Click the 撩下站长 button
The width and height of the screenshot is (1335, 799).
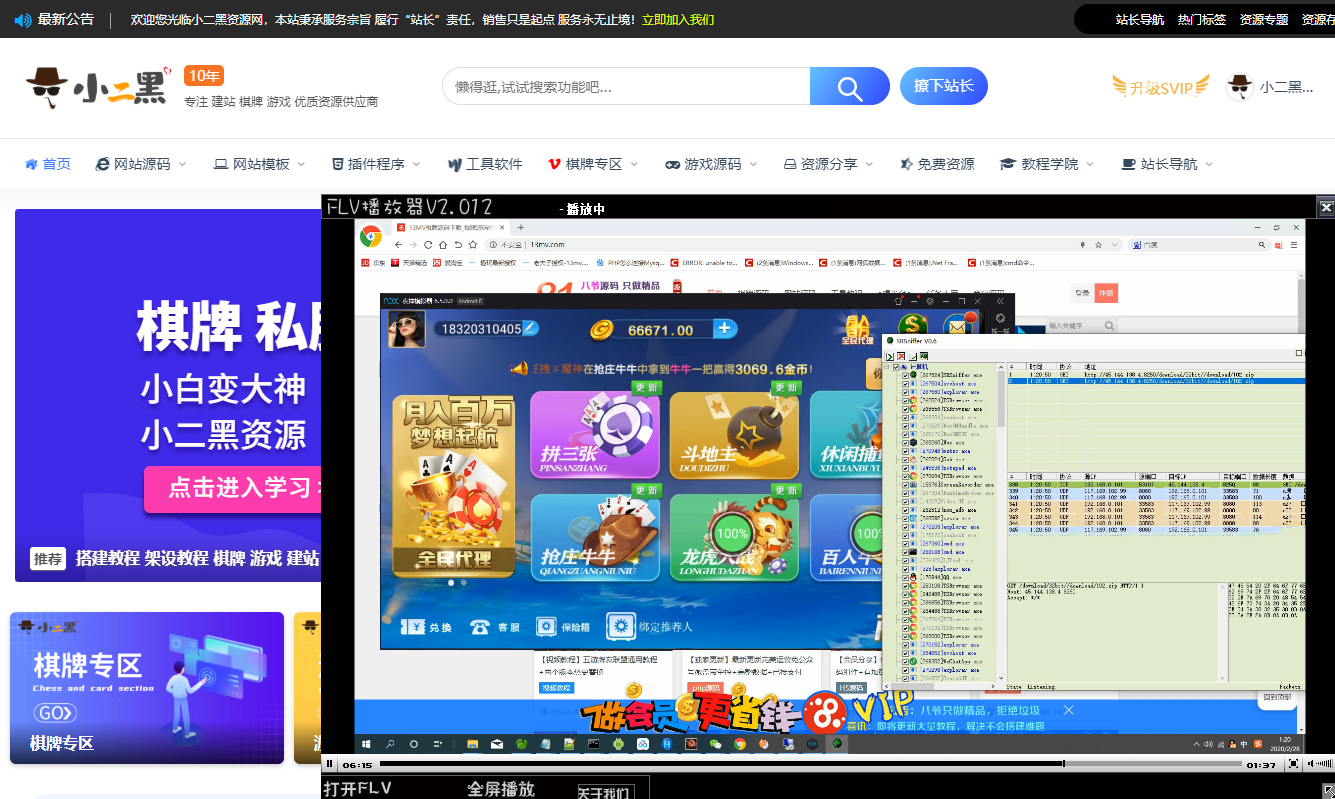[944, 86]
